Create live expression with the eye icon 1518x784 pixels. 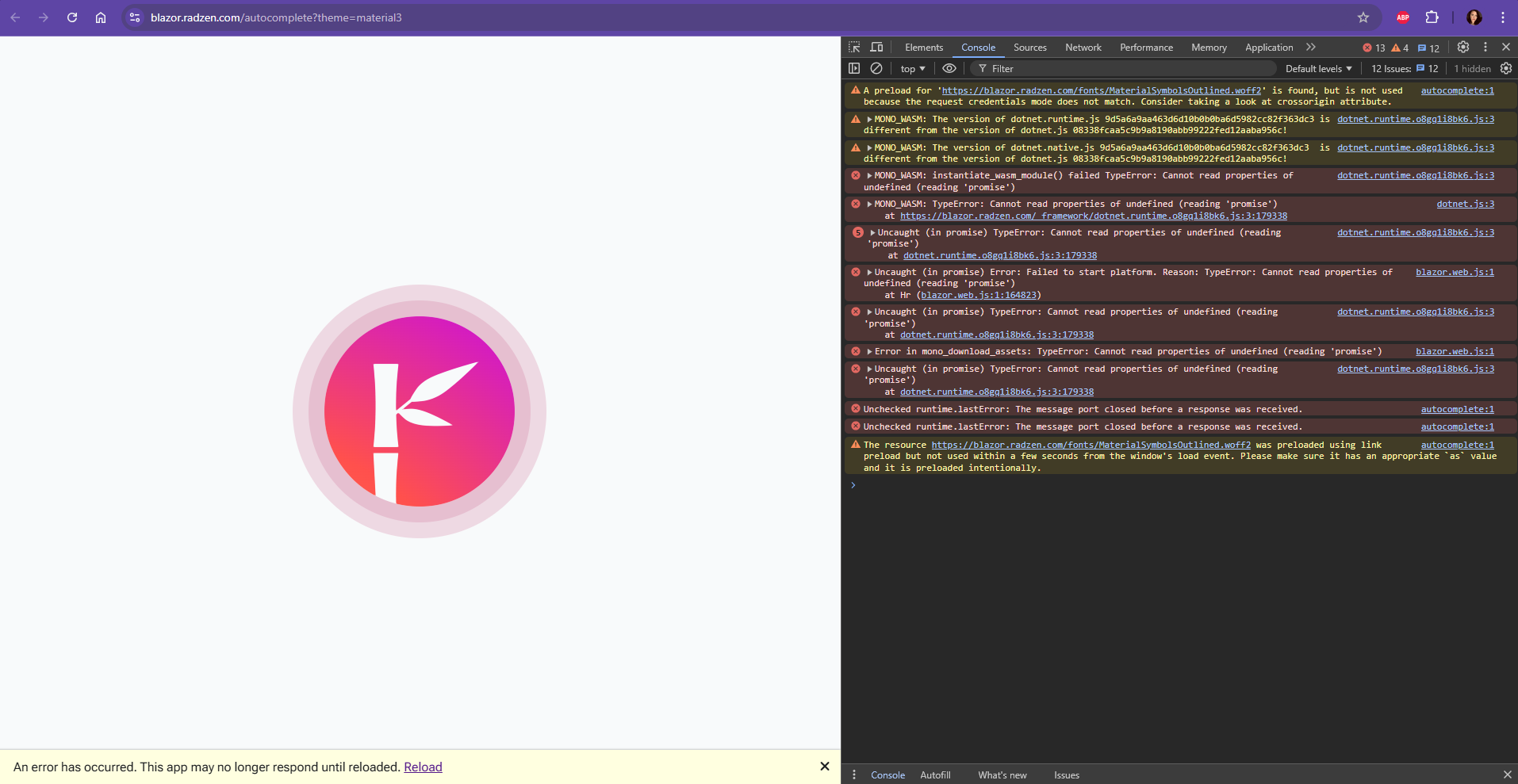point(949,69)
